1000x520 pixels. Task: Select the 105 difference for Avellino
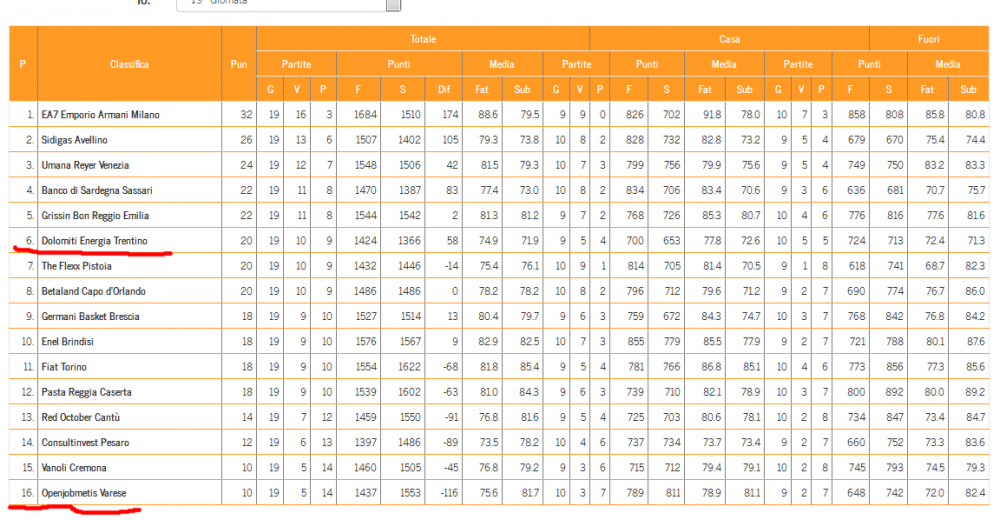point(450,140)
